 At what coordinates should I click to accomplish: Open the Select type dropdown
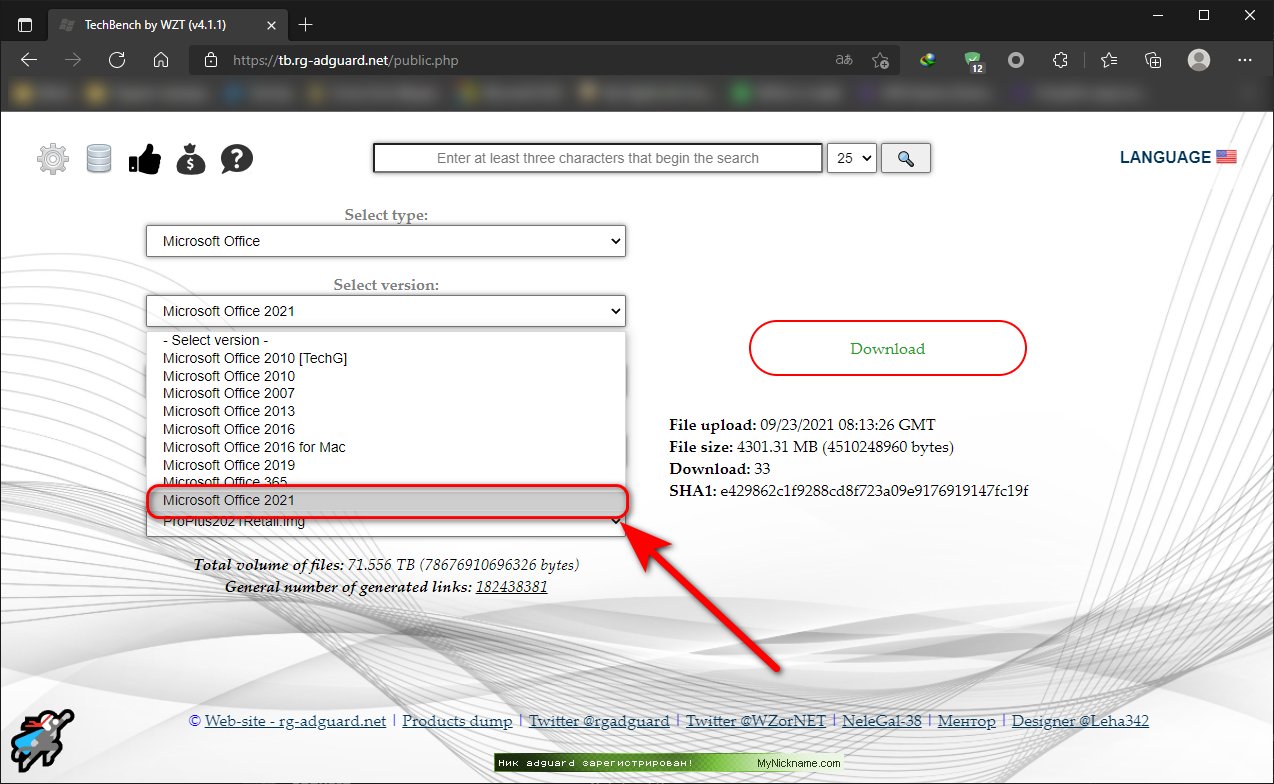click(x=386, y=241)
